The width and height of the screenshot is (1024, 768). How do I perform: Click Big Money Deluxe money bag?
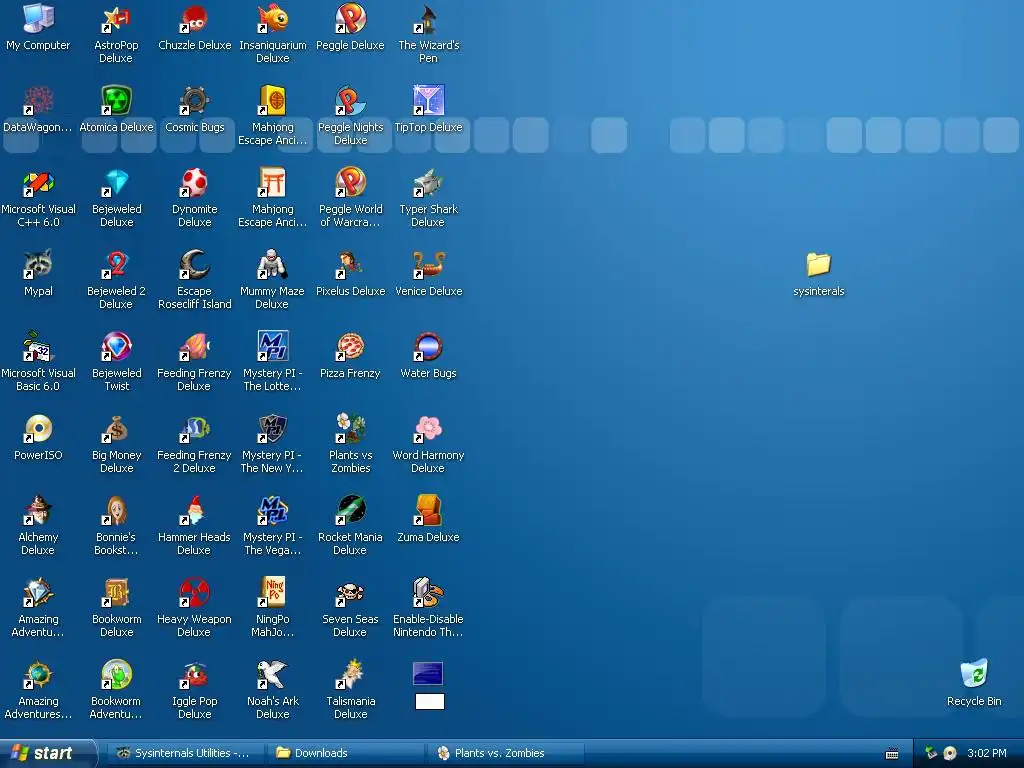[x=116, y=429]
